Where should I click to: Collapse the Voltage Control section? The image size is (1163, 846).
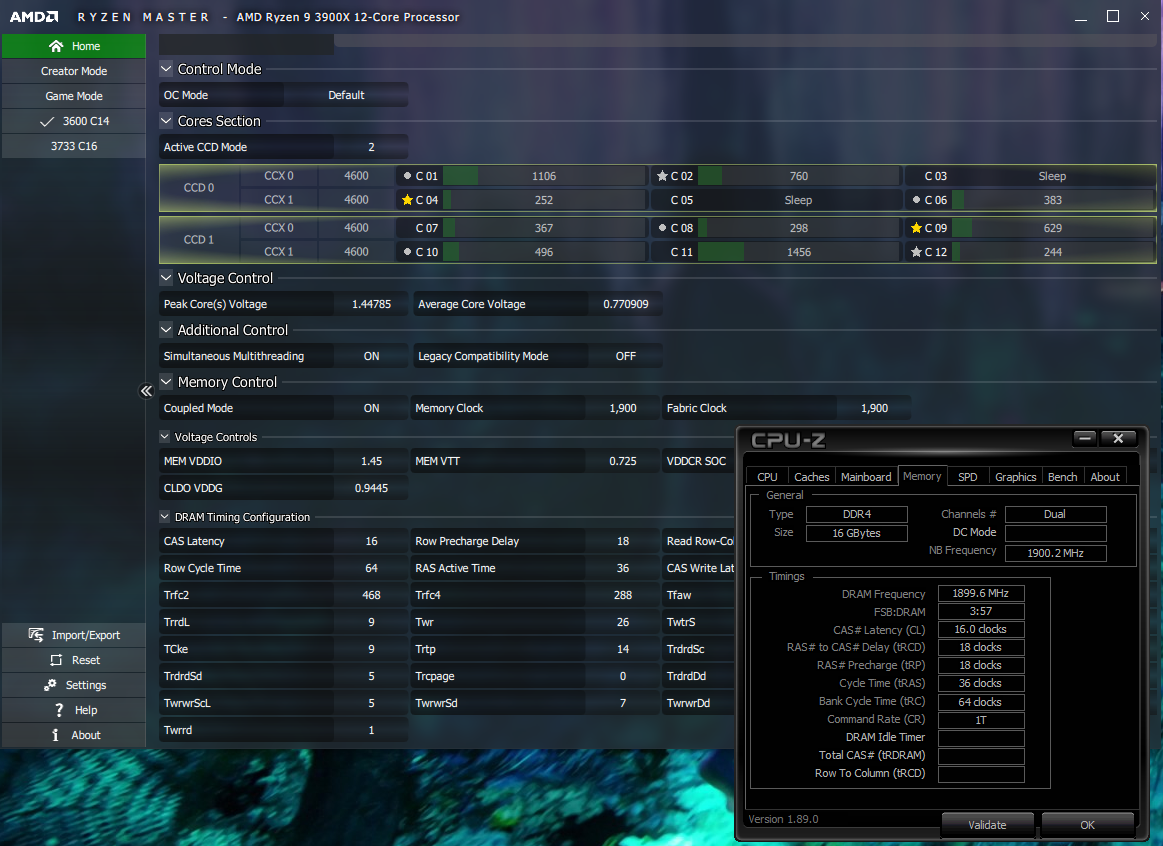coord(166,278)
